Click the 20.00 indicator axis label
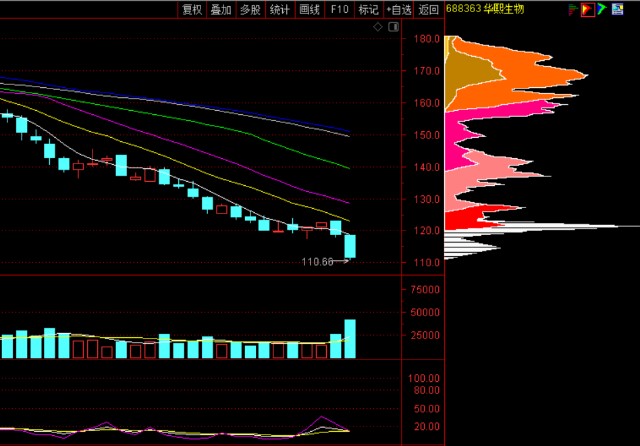This screenshot has height=446, width=640. 427,427
